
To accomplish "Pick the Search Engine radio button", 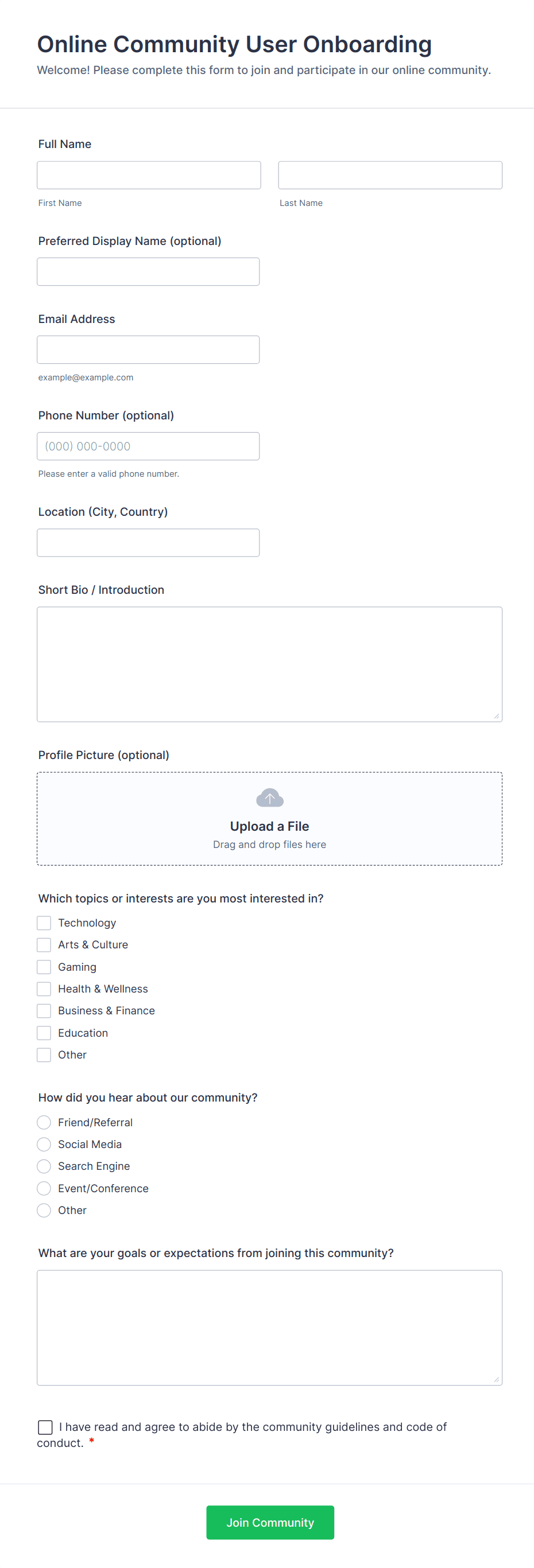I will (44, 1166).
